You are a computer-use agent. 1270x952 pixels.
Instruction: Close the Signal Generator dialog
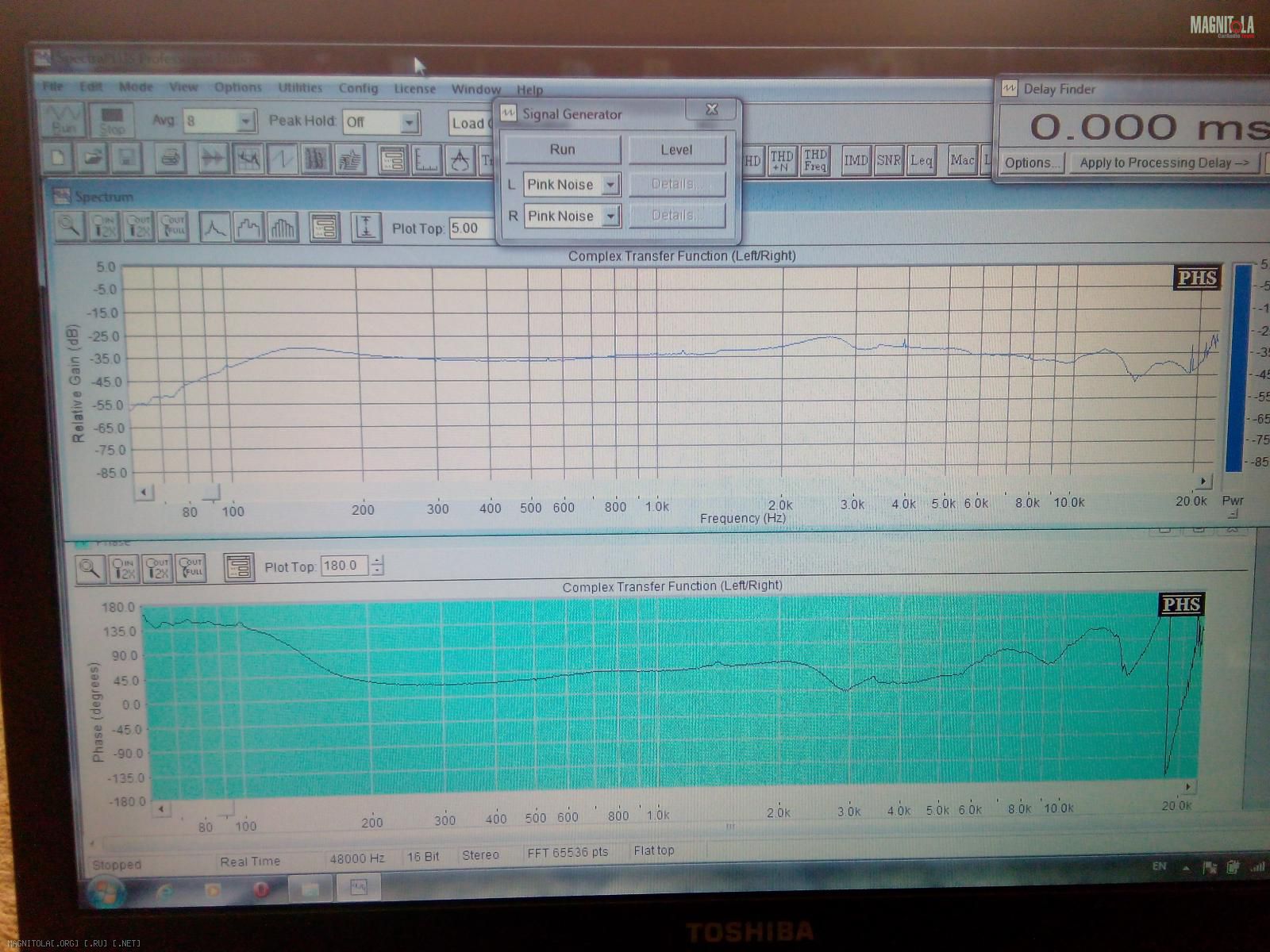(712, 109)
